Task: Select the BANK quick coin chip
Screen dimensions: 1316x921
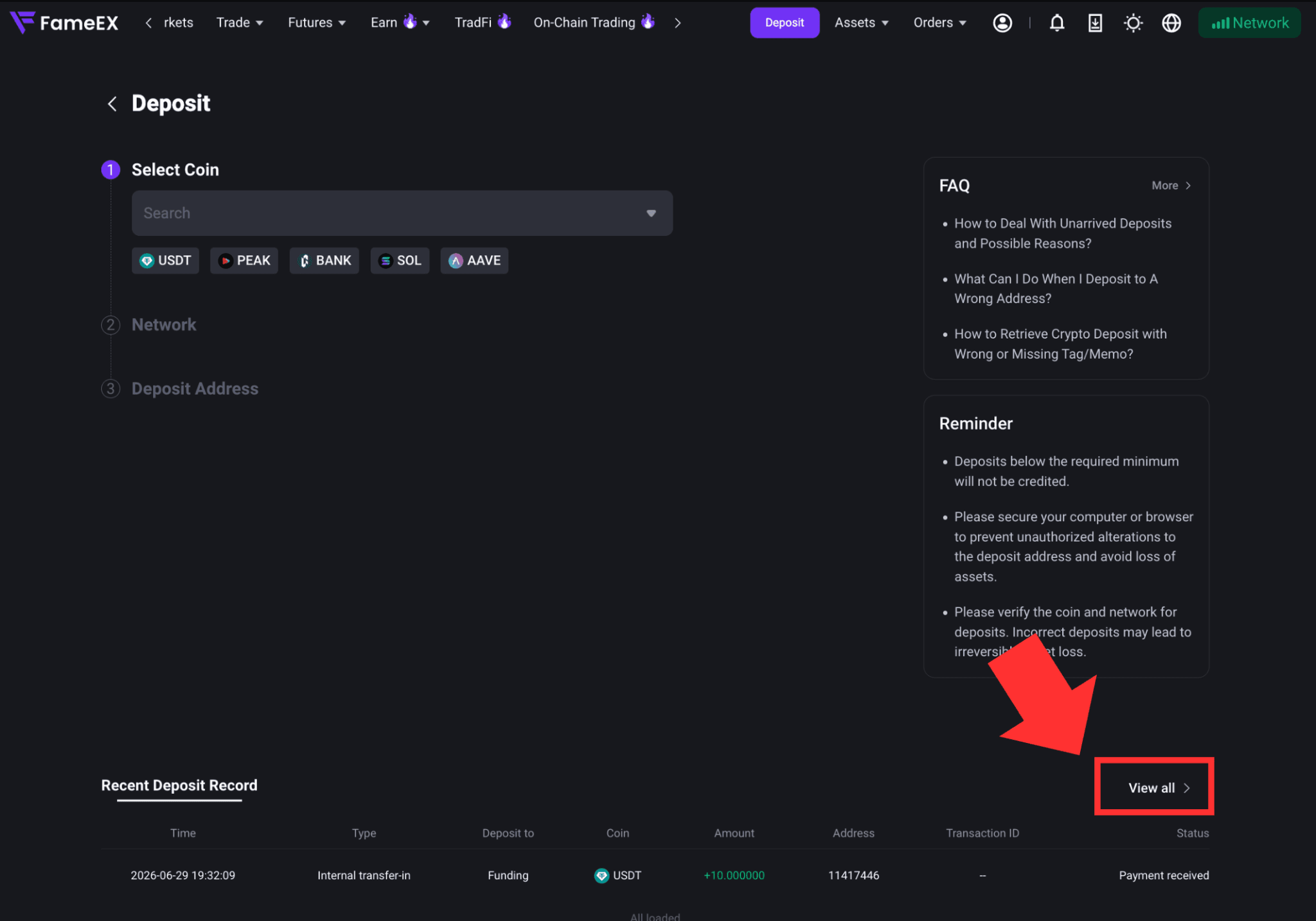Action: coord(325,260)
